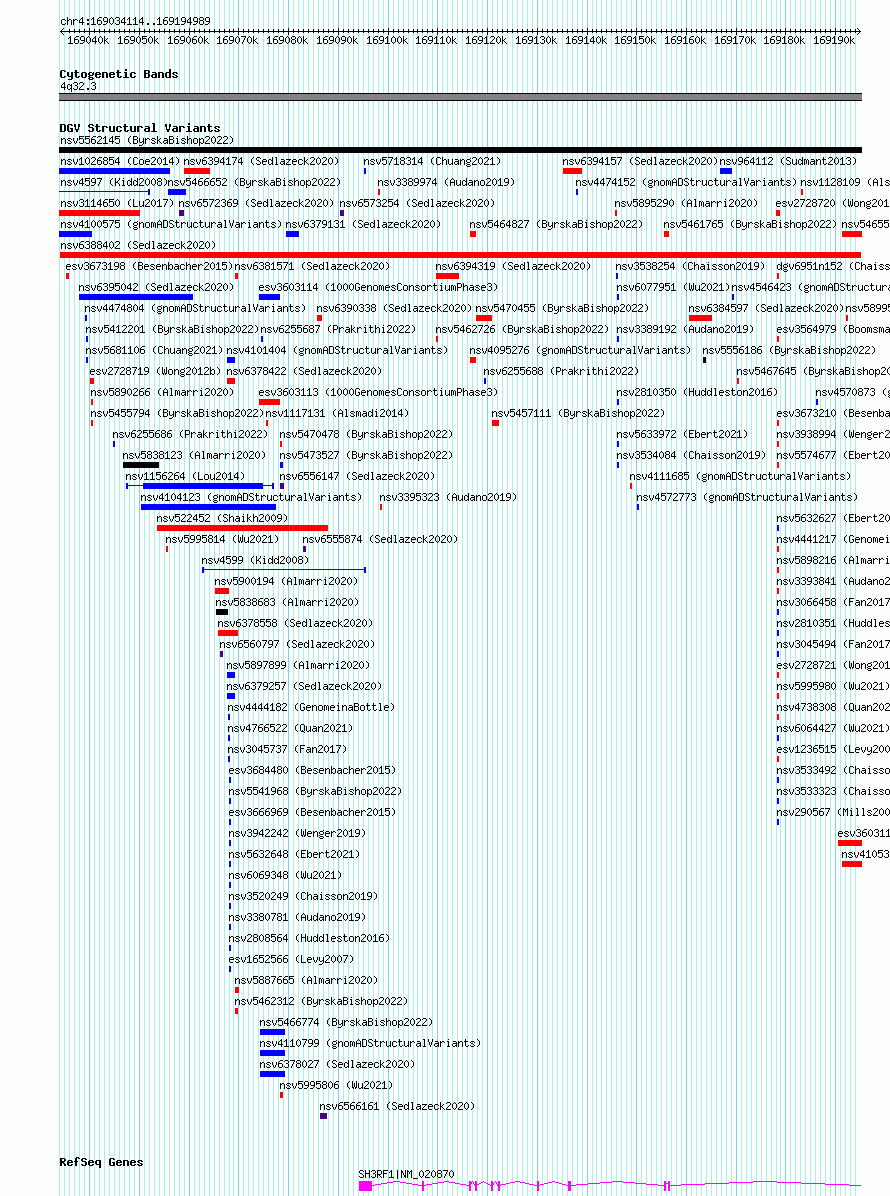Image resolution: width=890 pixels, height=1196 pixels.
Task: Click nsv5457111 (ByrskaBishop2022) label
Action: click(x=578, y=413)
